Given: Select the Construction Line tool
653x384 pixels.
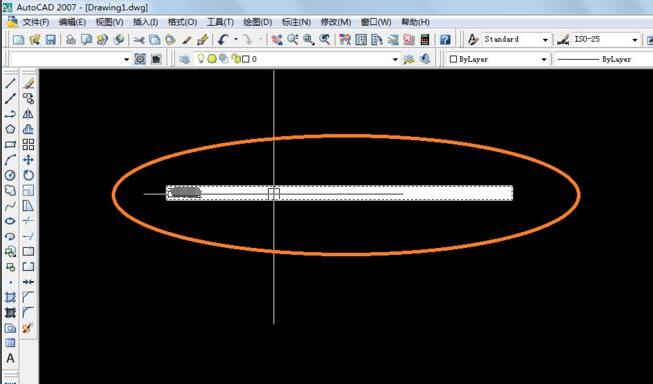Looking at the screenshot, I should click(x=10, y=98).
